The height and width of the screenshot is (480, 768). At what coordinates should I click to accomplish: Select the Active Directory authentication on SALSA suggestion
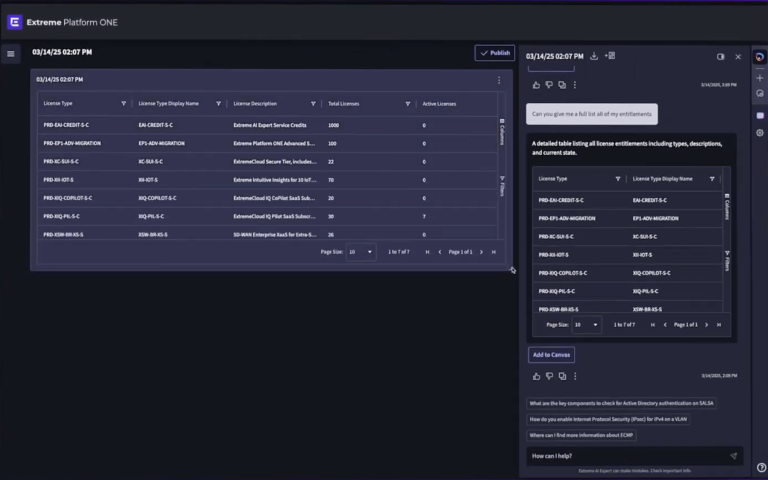tap(622, 403)
